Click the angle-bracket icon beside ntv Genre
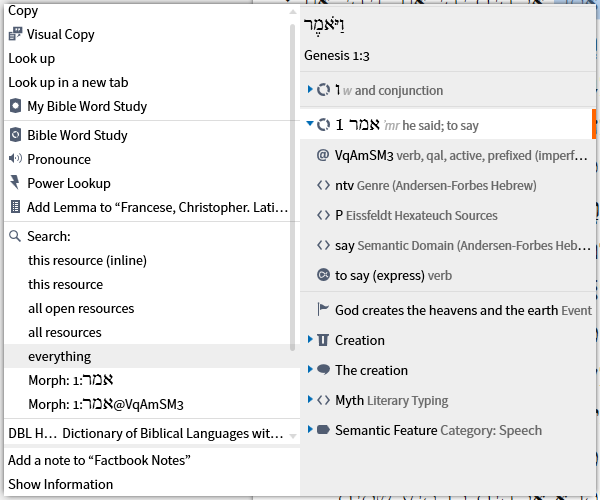600x500 pixels. [x=323, y=185]
